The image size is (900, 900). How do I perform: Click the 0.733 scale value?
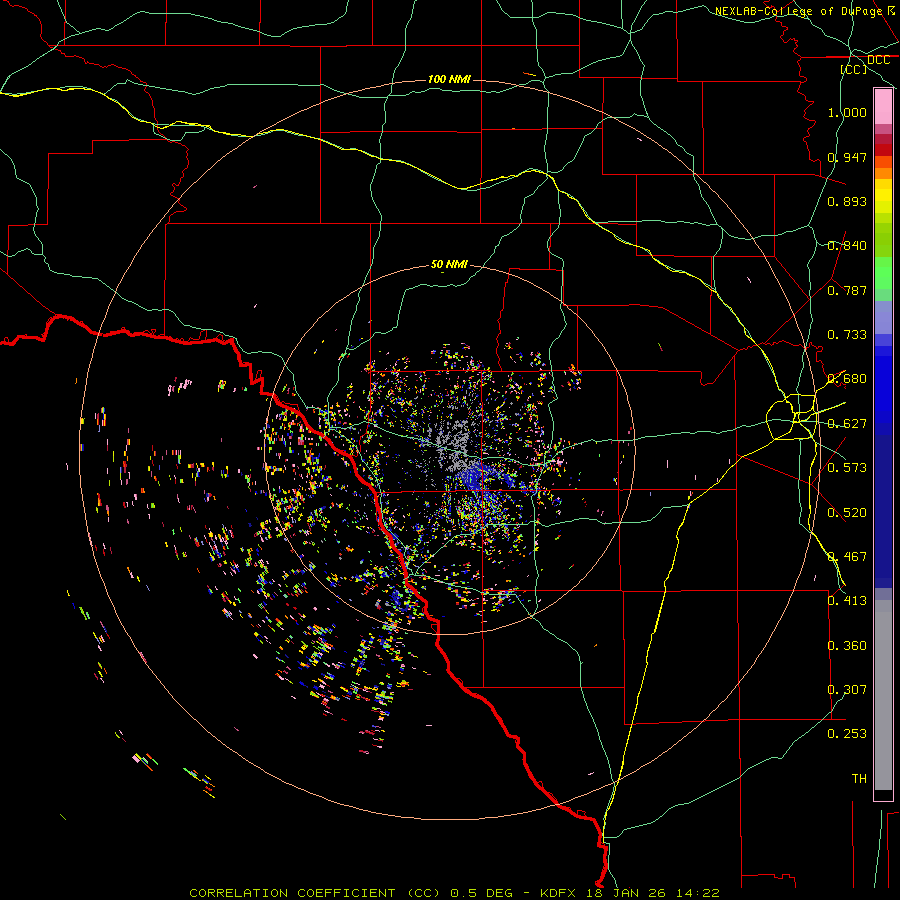coord(847,335)
